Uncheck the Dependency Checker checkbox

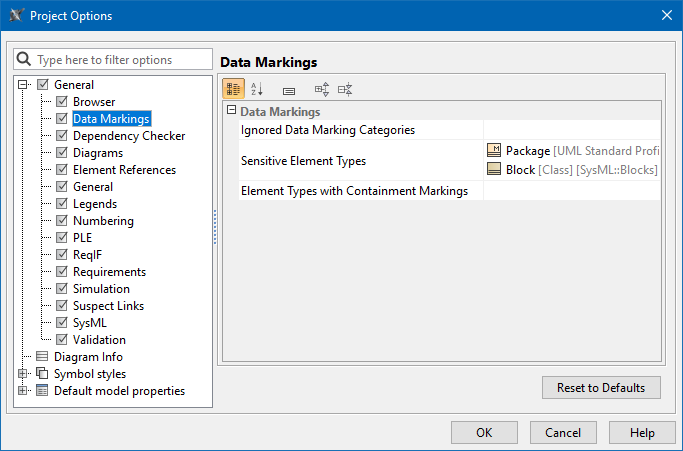(62, 136)
